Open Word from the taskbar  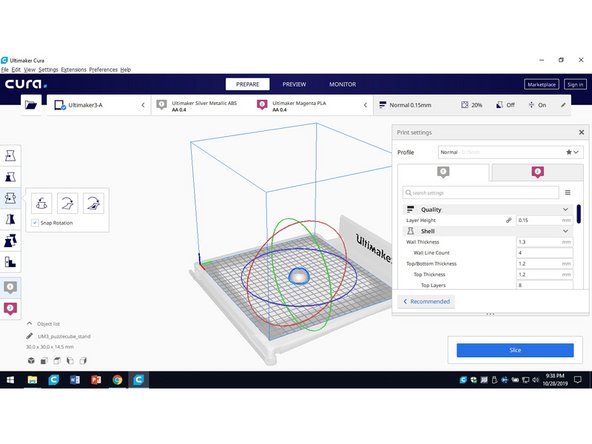[75, 380]
